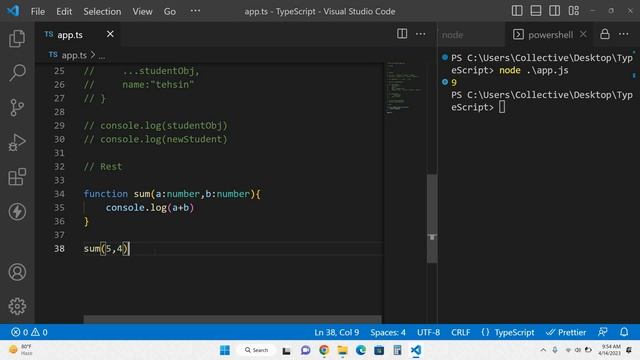Open terminal panel More Actions ellipsis

tap(624, 34)
